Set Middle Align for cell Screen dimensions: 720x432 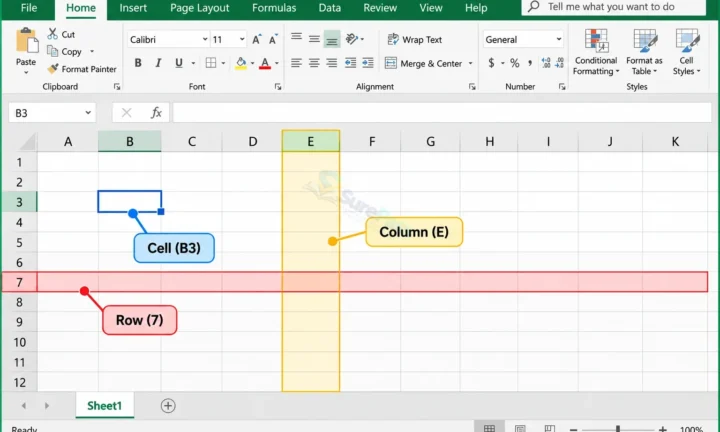(314, 39)
